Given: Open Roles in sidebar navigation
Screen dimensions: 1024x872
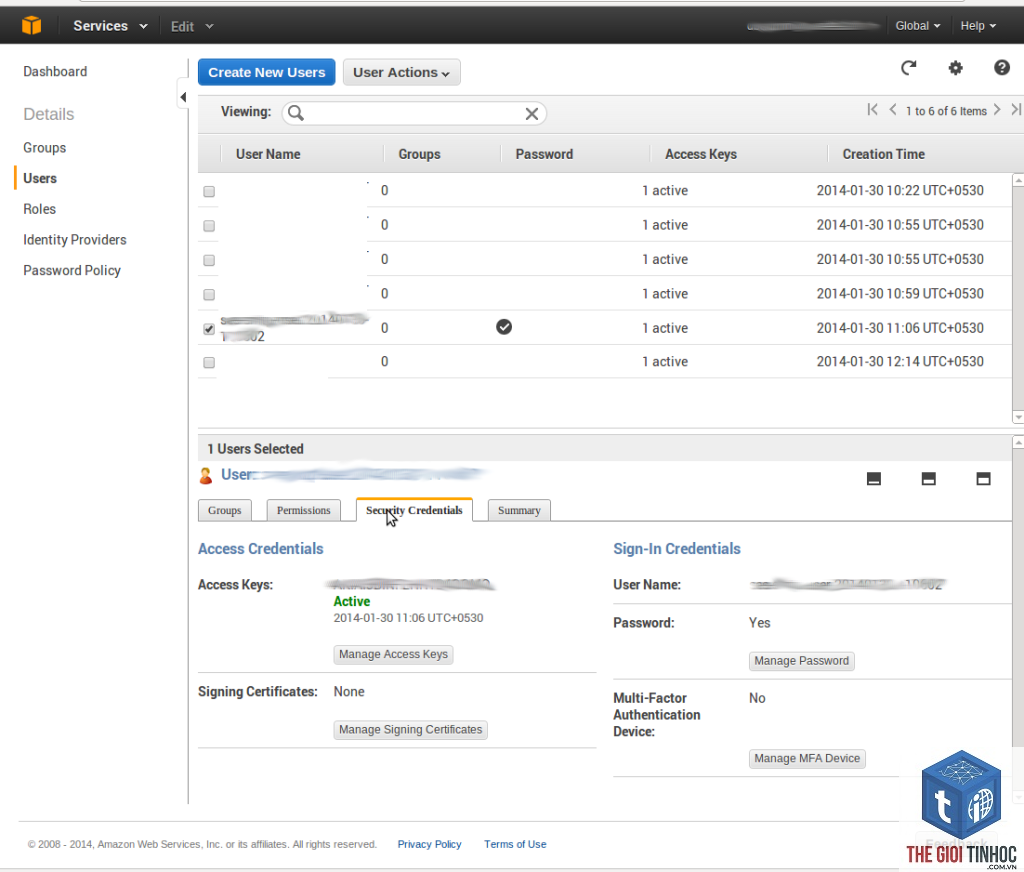Looking at the screenshot, I should coord(39,209).
